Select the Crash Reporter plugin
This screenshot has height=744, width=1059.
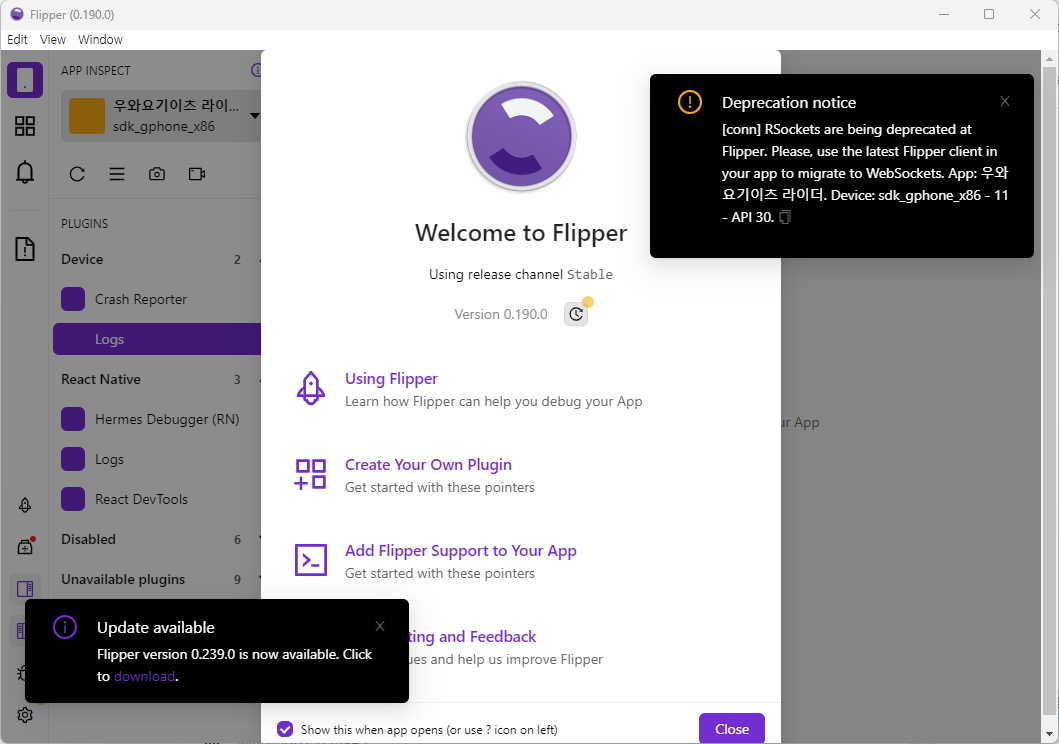(x=157, y=299)
